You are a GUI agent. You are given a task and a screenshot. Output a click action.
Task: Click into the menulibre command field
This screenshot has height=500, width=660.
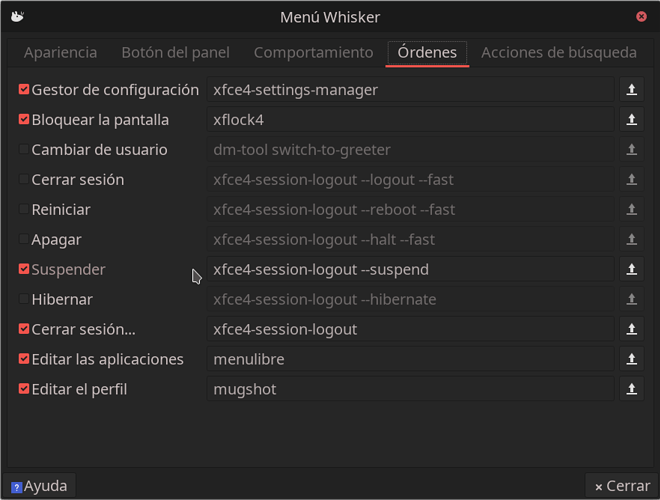(410, 359)
